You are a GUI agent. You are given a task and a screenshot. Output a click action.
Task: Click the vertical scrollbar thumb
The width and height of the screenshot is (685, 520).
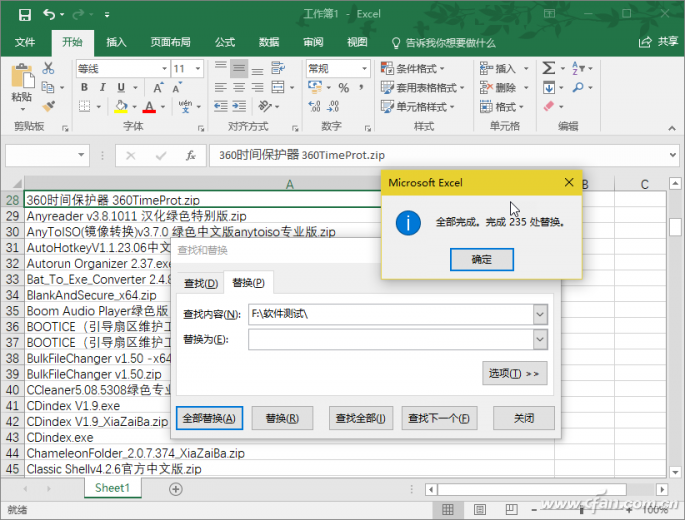675,226
